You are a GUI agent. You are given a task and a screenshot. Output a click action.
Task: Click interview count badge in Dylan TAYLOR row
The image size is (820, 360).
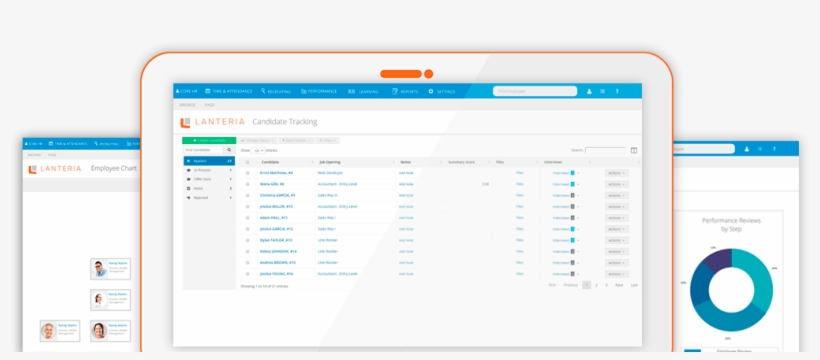(x=573, y=240)
